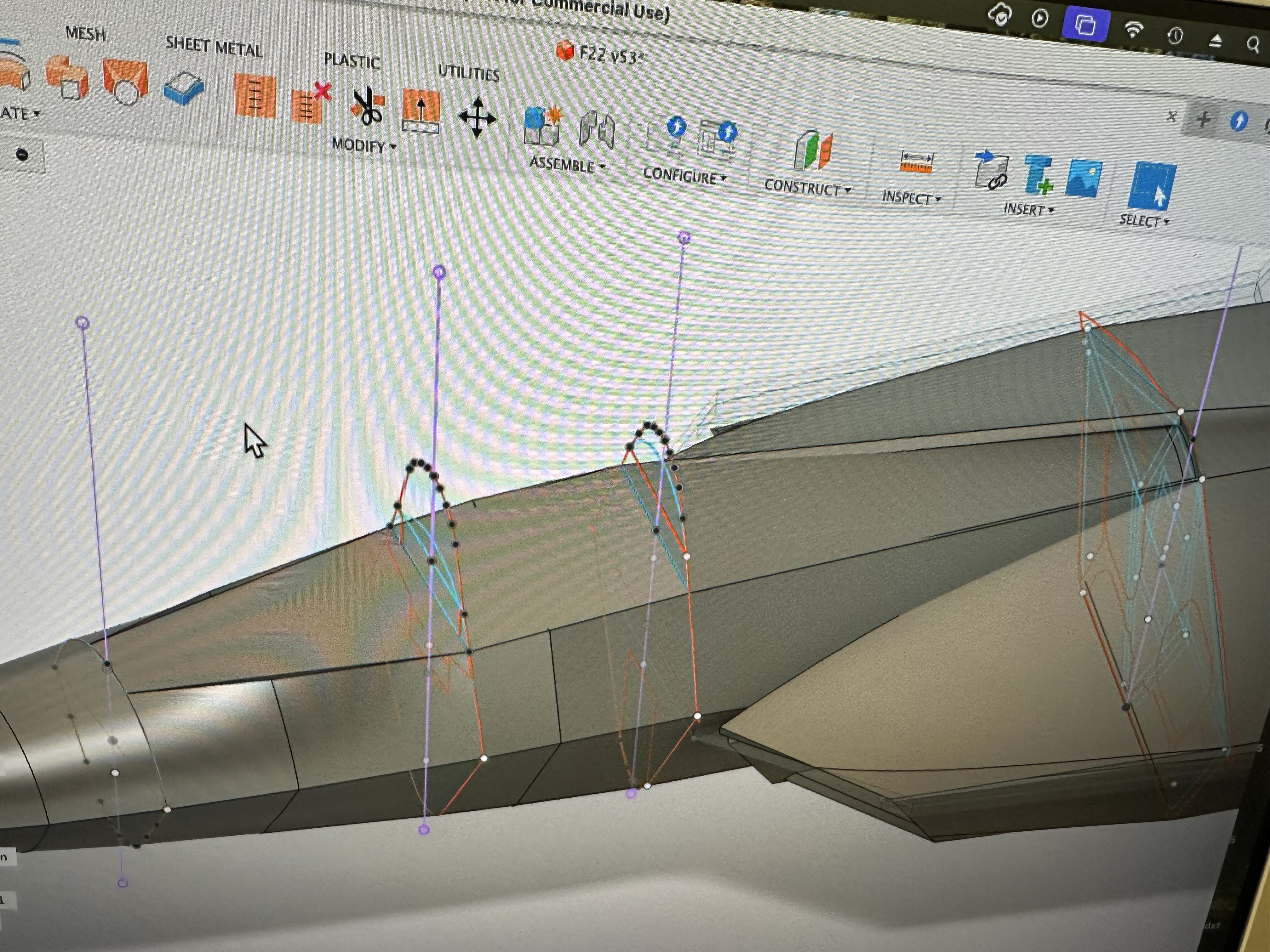1270x952 pixels.
Task: Switch to the MESH tab
Action: [86, 34]
